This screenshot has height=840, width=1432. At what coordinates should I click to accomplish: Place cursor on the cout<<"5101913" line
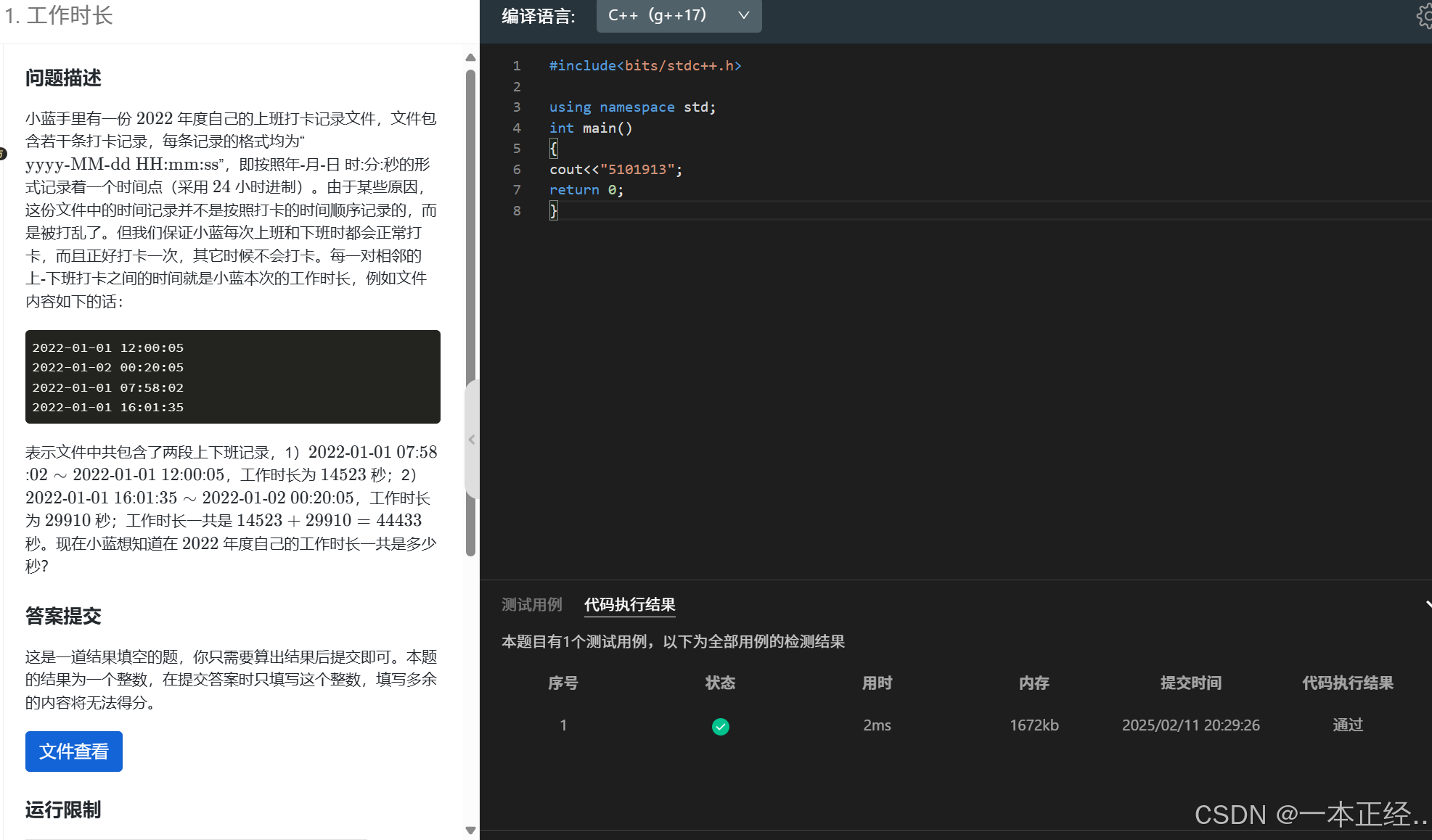[615, 169]
